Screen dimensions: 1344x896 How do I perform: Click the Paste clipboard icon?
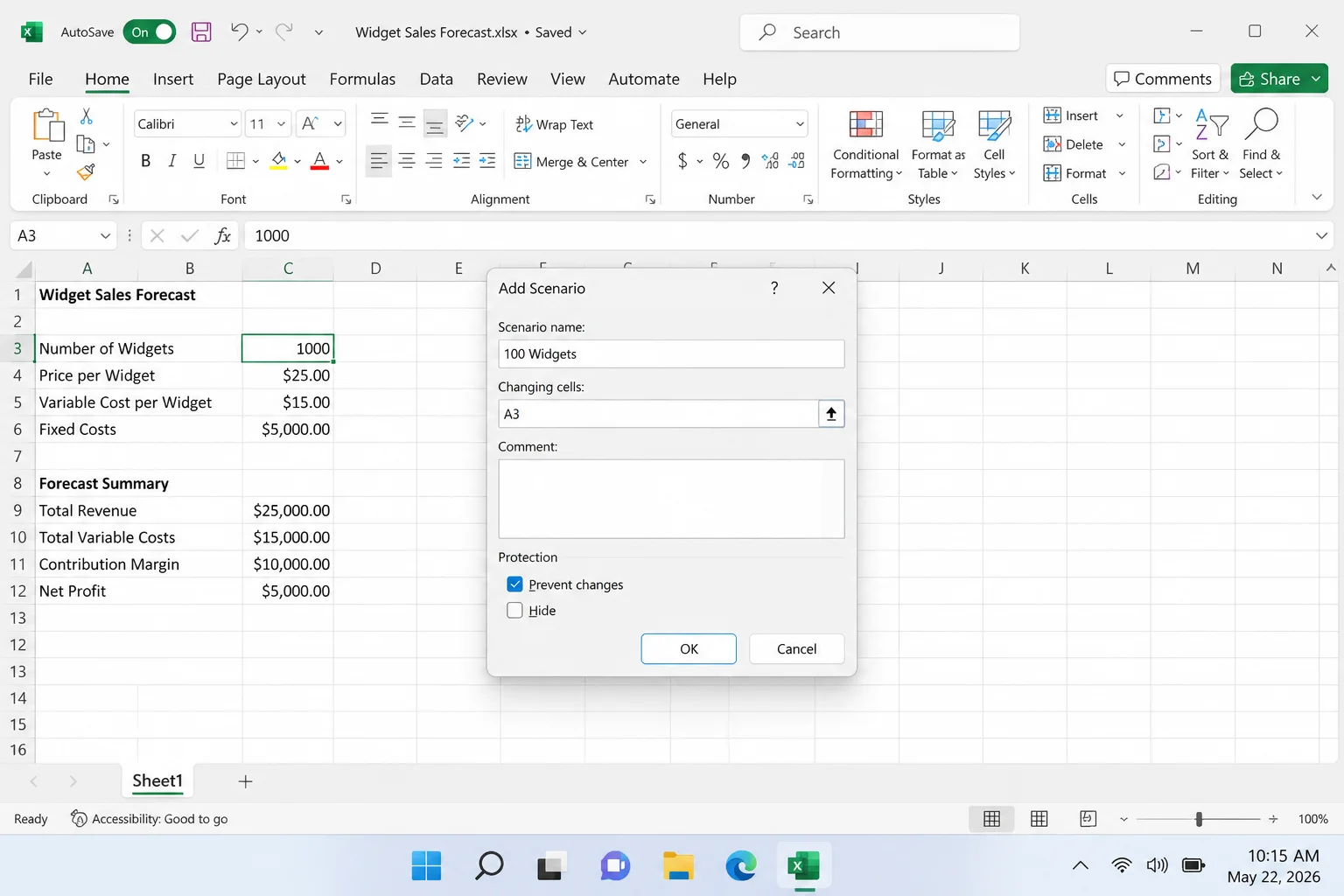pyautogui.click(x=47, y=126)
